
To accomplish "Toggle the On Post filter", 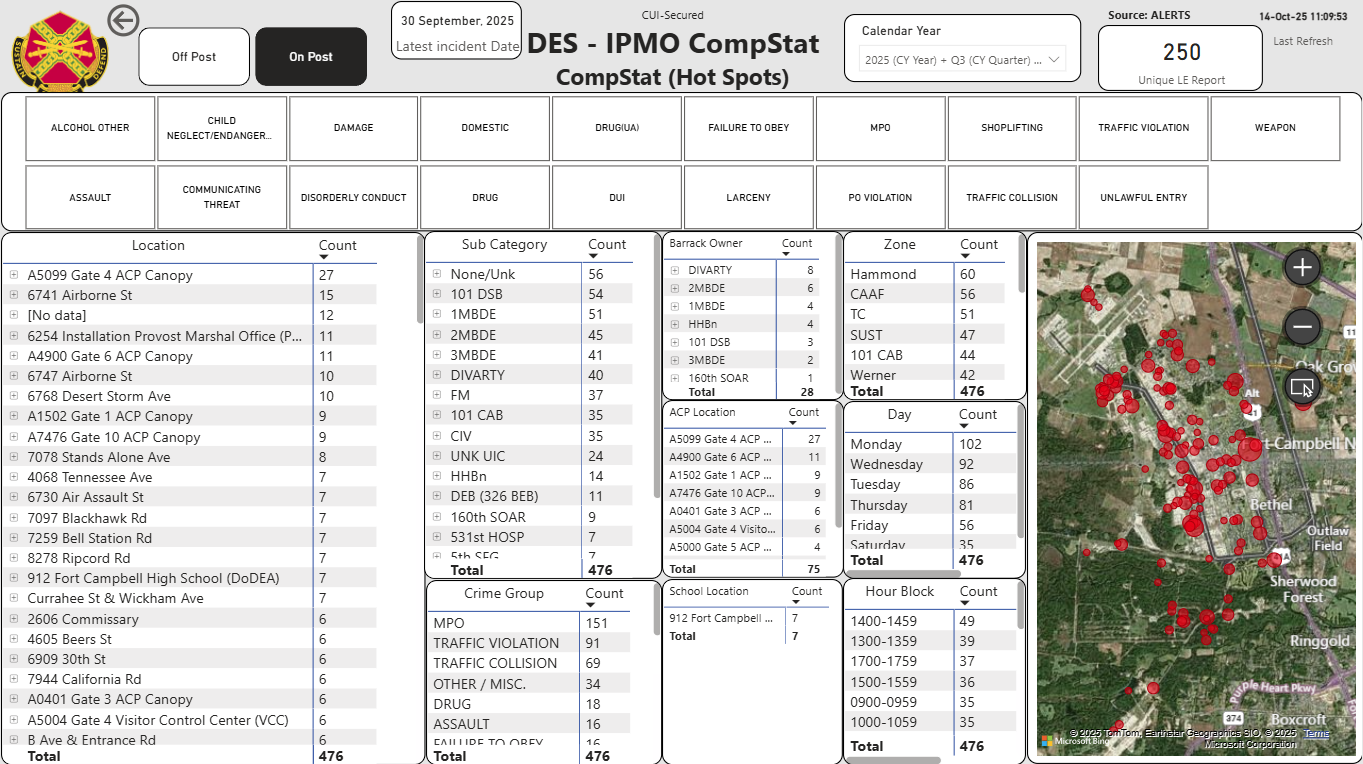I will pos(311,57).
